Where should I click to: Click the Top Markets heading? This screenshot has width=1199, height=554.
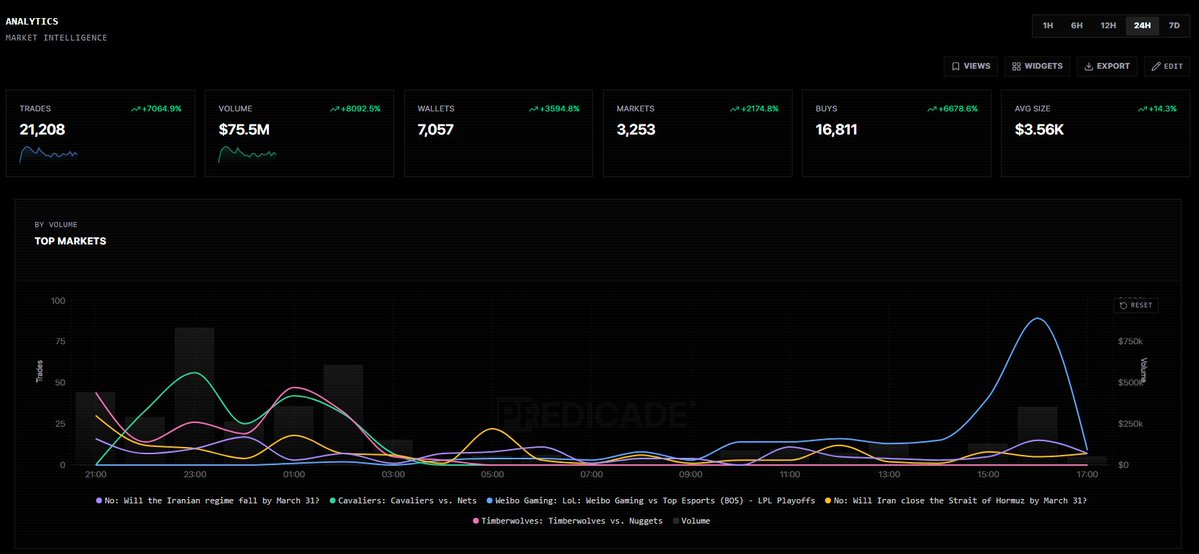(70, 241)
